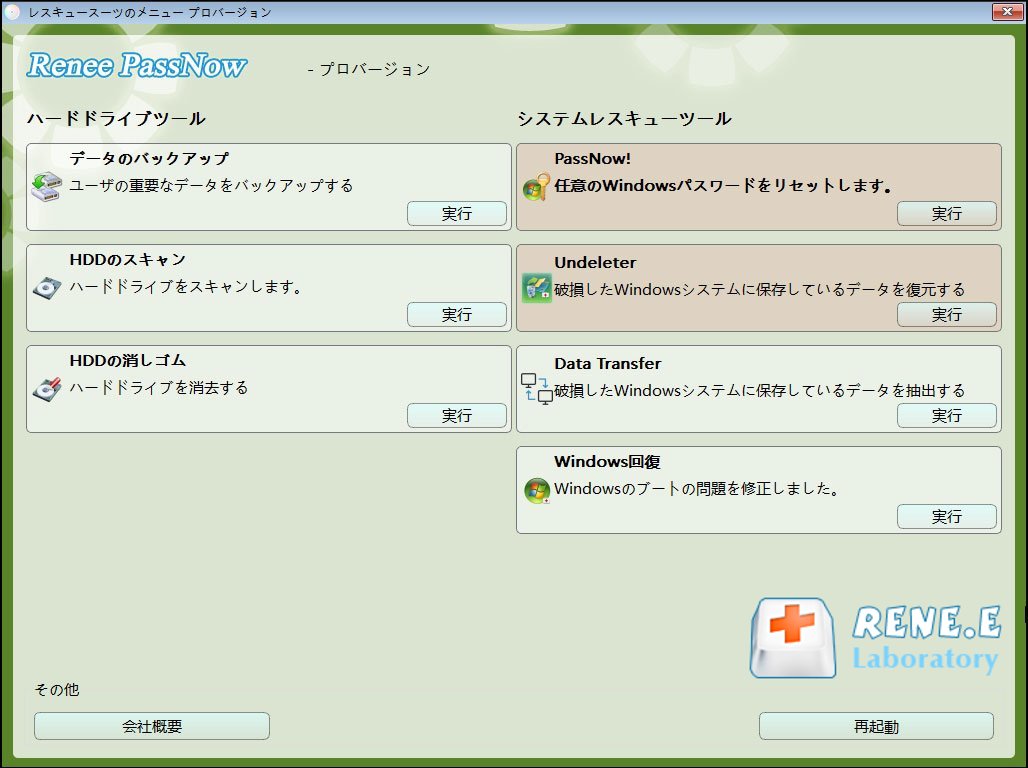Click the HDD eraser icon
Viewport: 1028px width, 768px height.
pos(47,389)
